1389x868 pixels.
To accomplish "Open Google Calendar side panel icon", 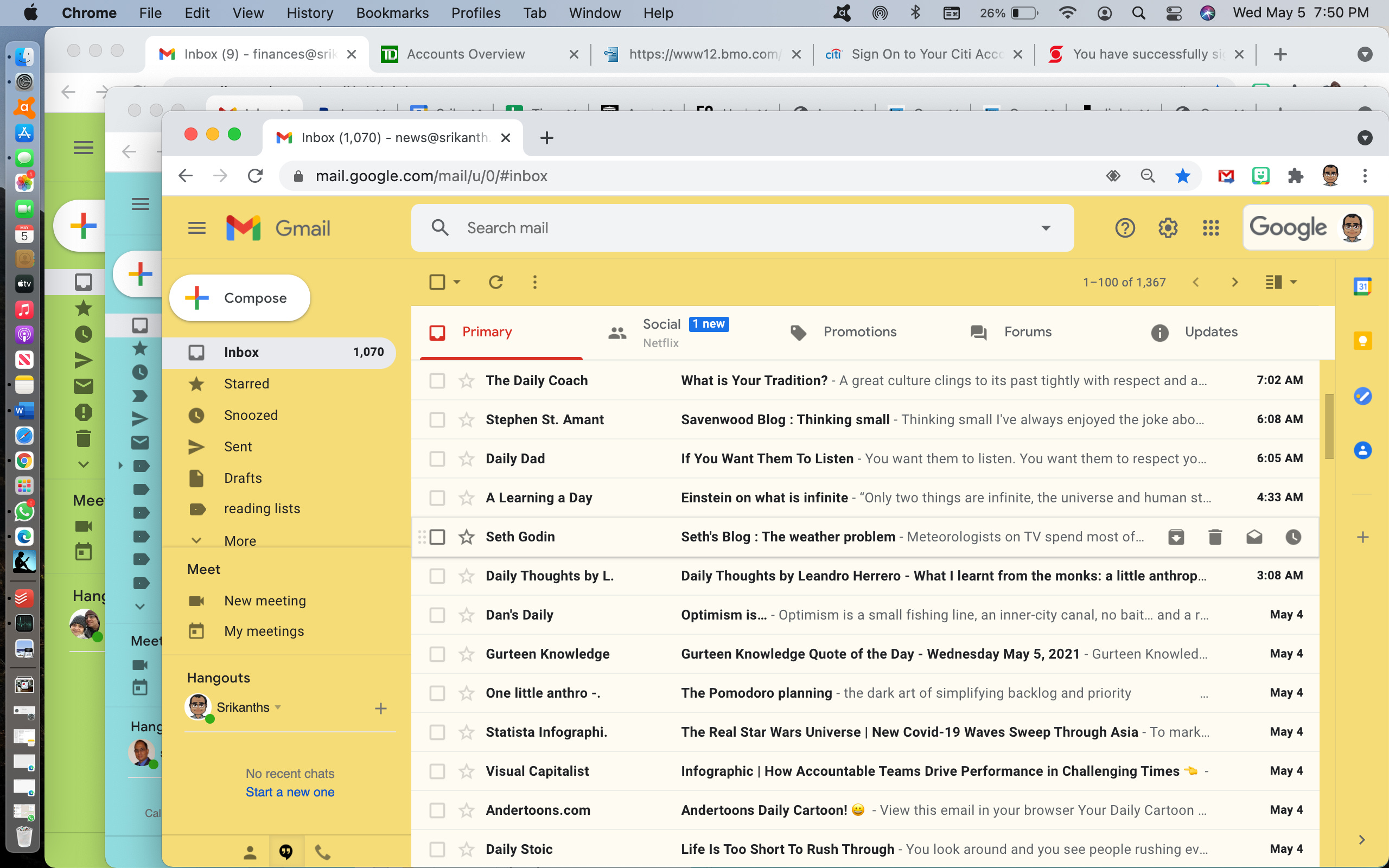I will pos(1362,286).
